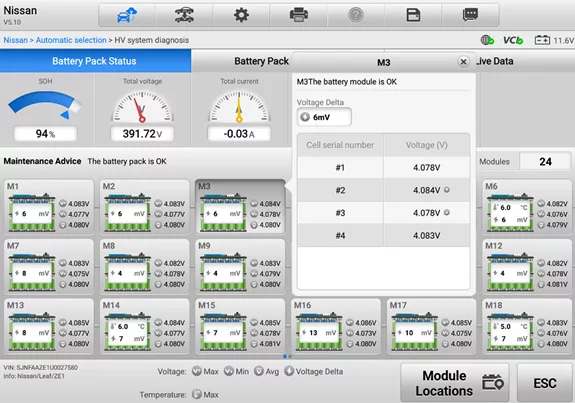The height and width of the screenshot is (403, 575).
Task: Tap the Total current gauge
Action: (x=239, y=106)
